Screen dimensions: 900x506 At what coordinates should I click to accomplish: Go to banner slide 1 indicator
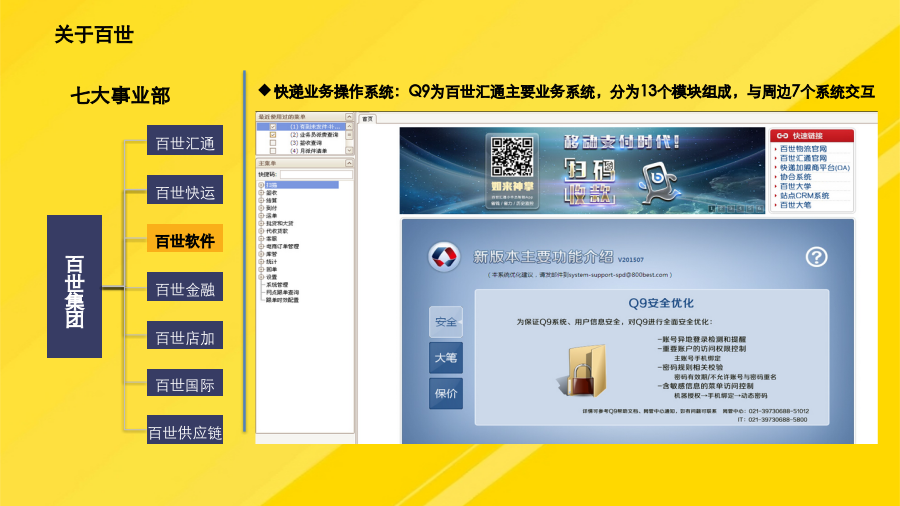712,209
